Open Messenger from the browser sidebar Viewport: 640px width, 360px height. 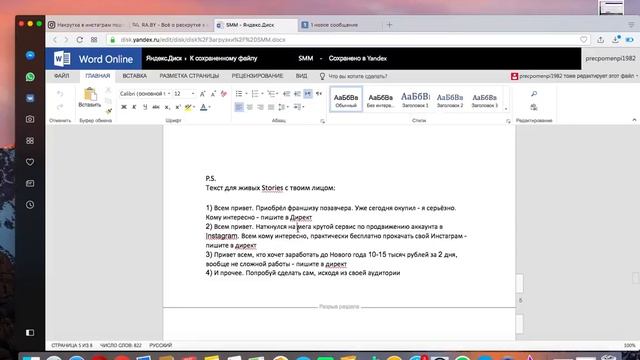[x=30, y=56]
